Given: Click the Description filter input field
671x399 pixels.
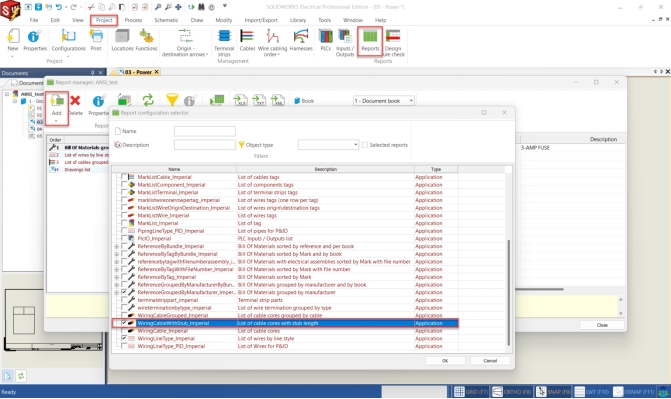Looking at the screenshot, I should click(205, 145).
